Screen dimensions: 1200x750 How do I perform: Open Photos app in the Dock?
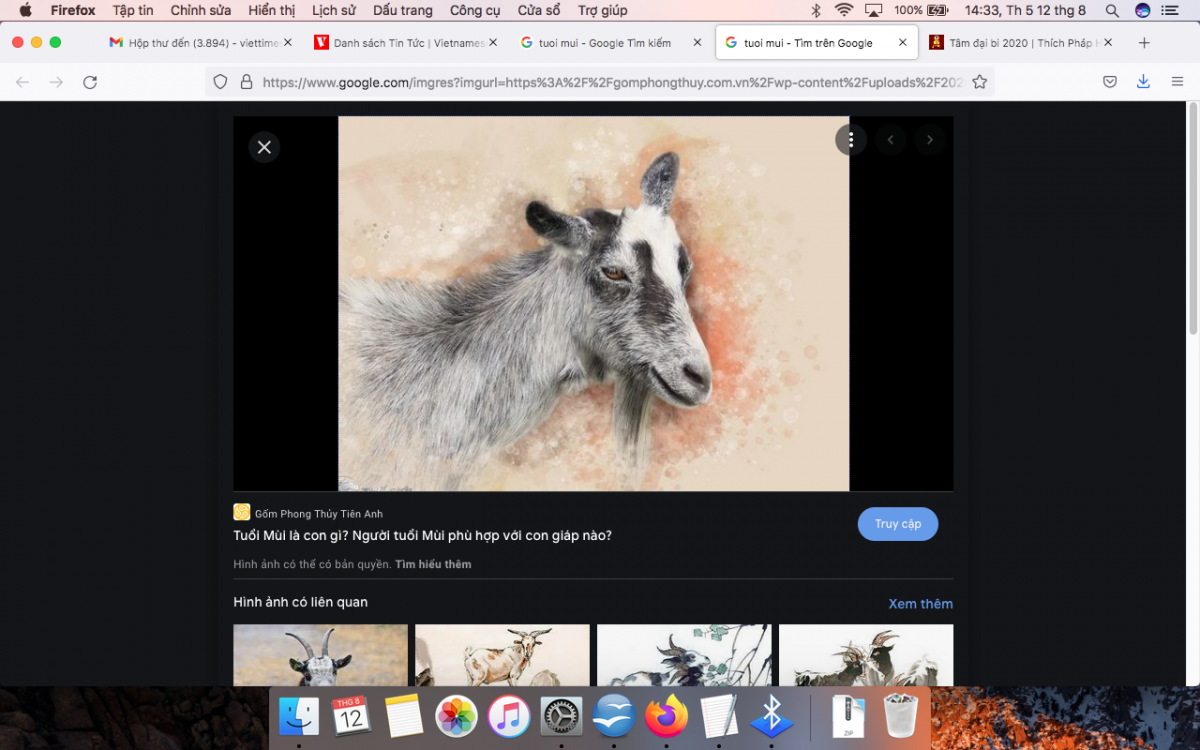click(x=456, y=717)
